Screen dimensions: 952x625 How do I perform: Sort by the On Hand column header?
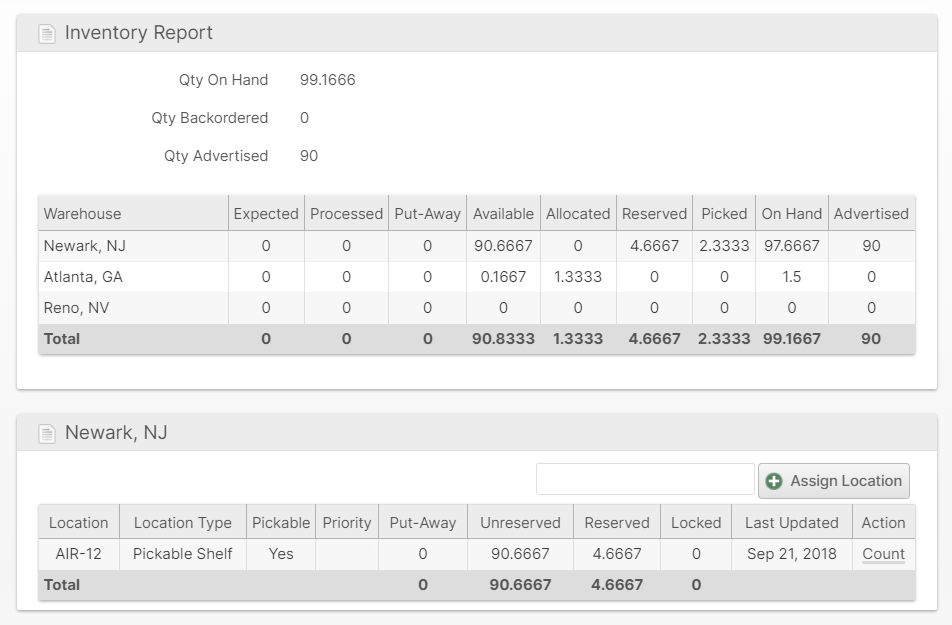(x=791, y=213)
